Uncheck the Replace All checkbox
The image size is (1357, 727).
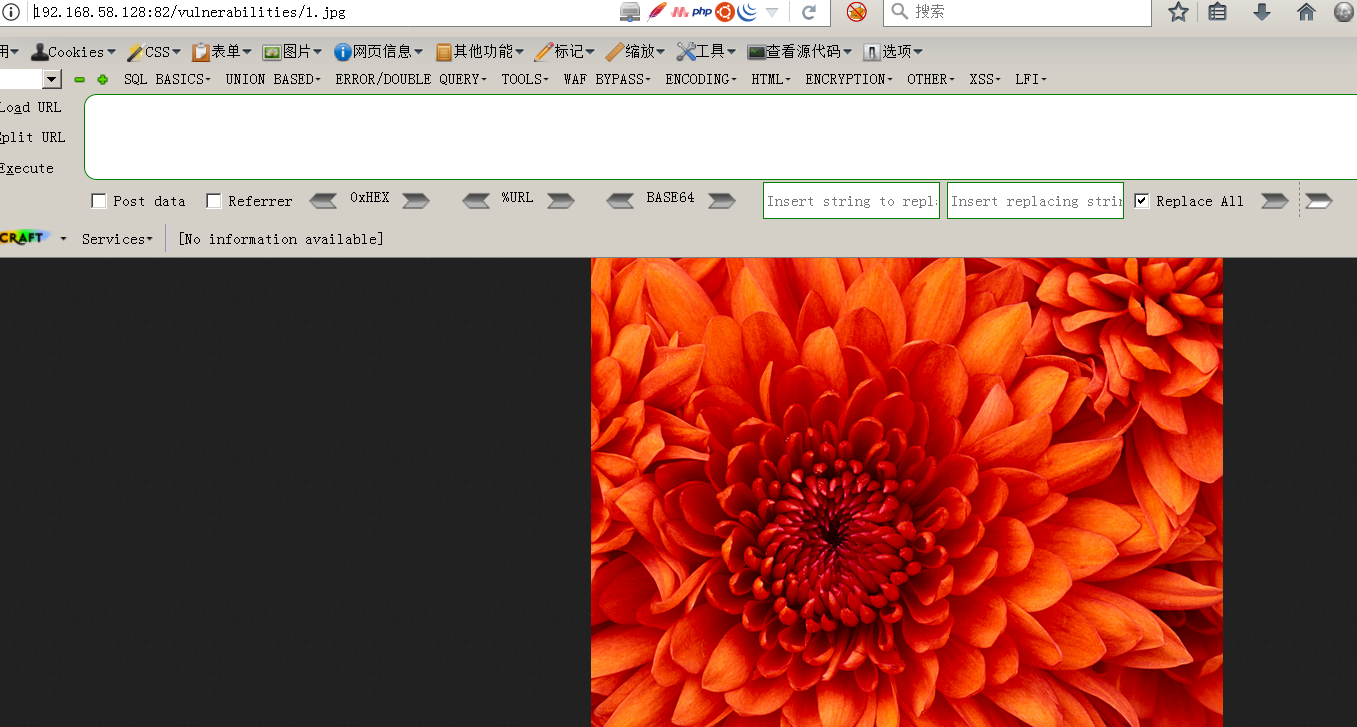1142,201
